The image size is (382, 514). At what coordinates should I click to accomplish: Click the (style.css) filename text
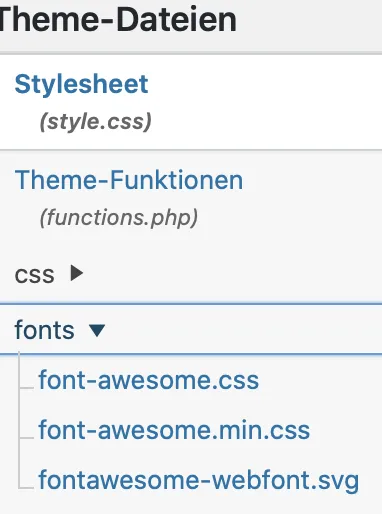96,122
